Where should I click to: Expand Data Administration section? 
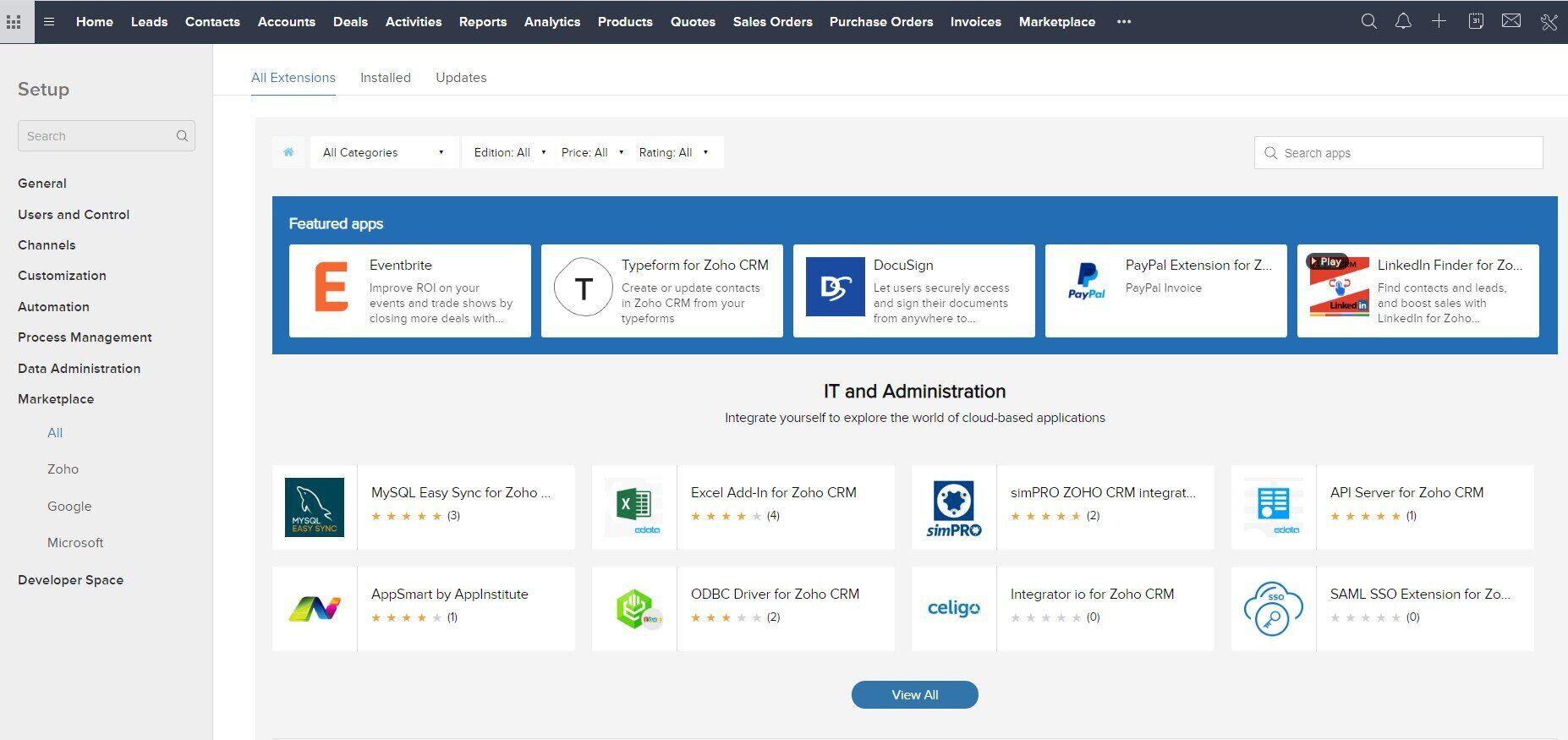pos(79,369)
